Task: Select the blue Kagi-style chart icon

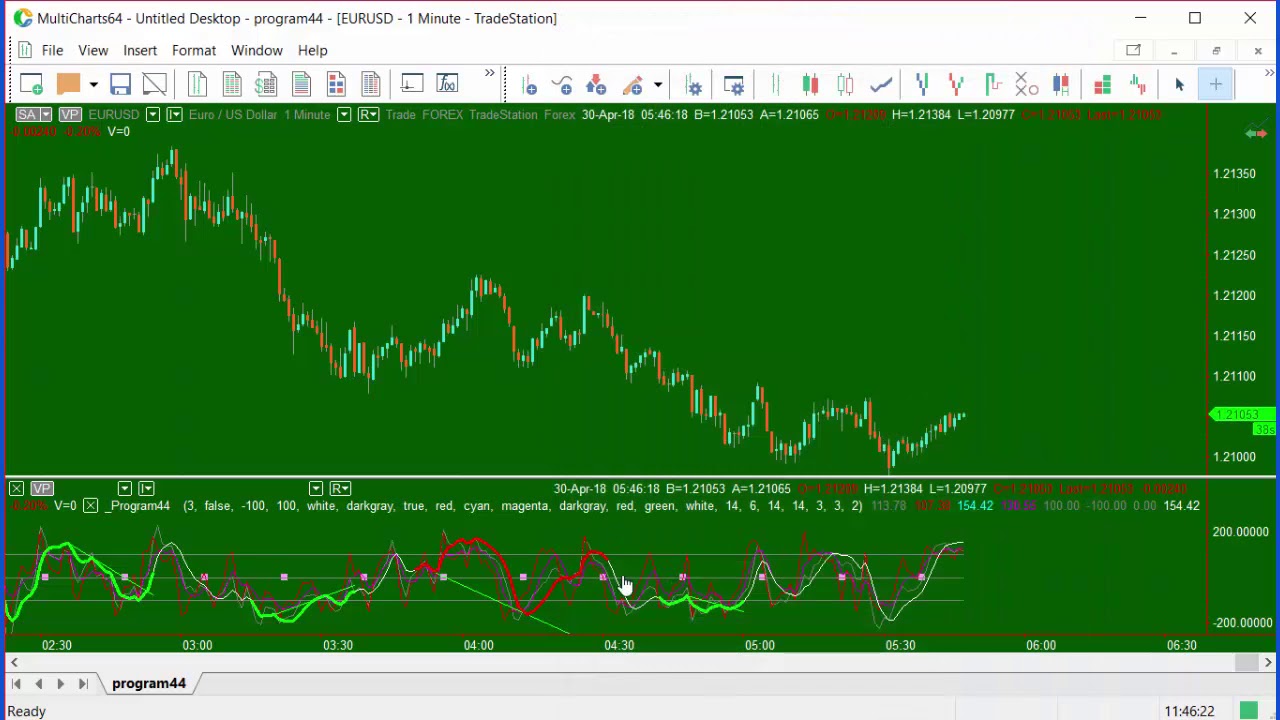Action: pos(922,86)
